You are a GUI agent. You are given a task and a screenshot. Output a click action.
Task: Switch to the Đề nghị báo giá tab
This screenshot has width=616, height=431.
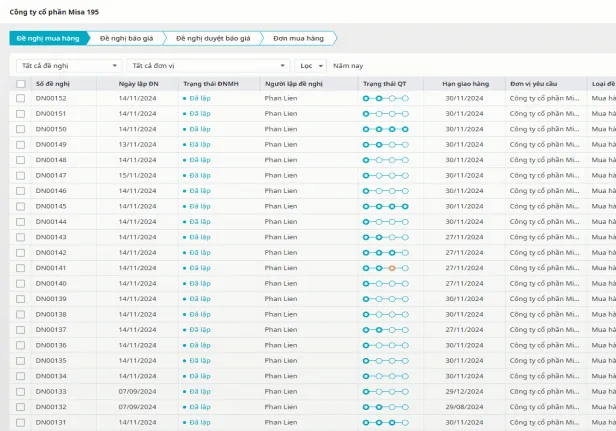pos(126,38)
